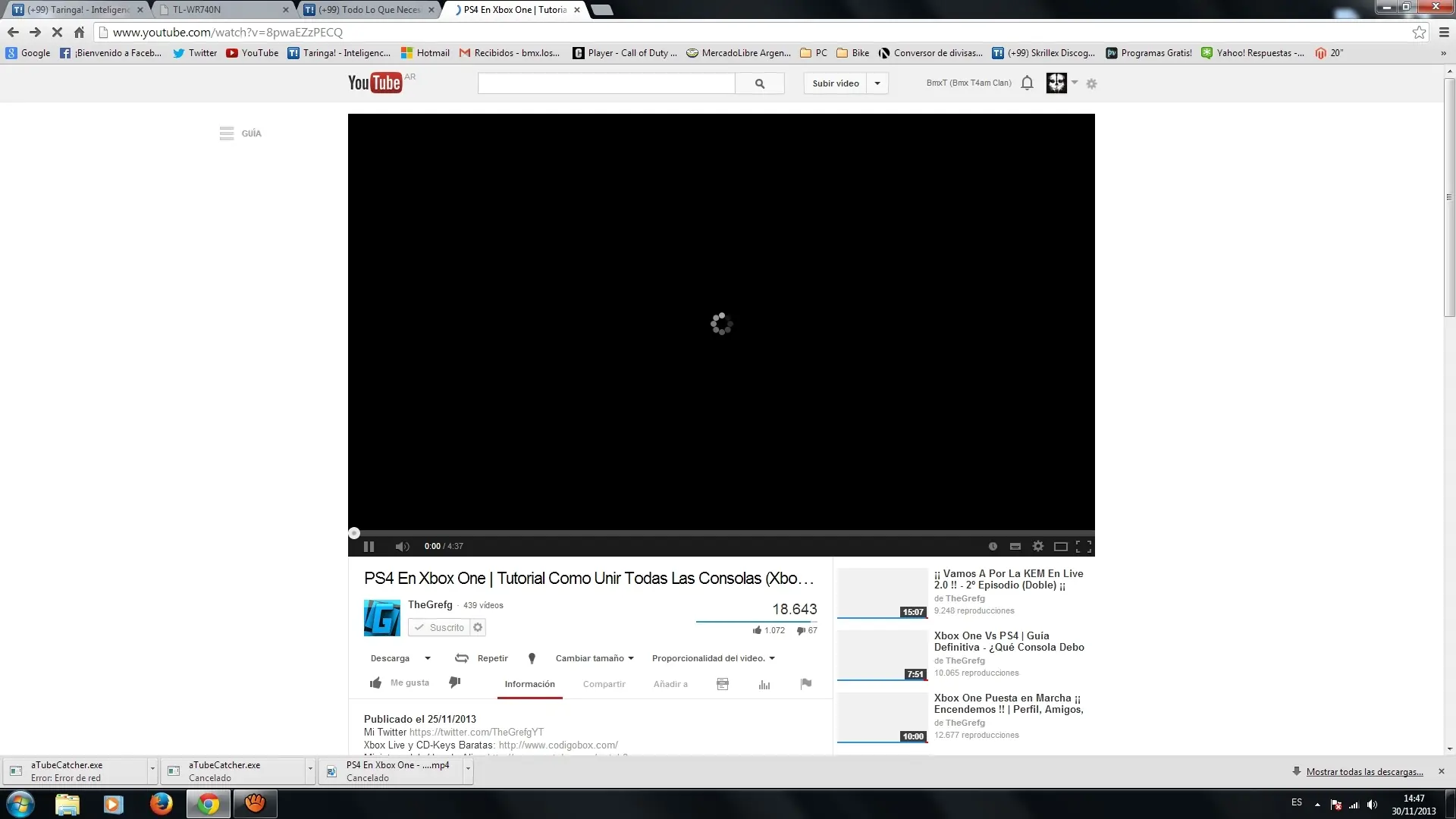The image size is (1456, 819).
Task: Select the Añadir a tab
Action: coord(670,684)
